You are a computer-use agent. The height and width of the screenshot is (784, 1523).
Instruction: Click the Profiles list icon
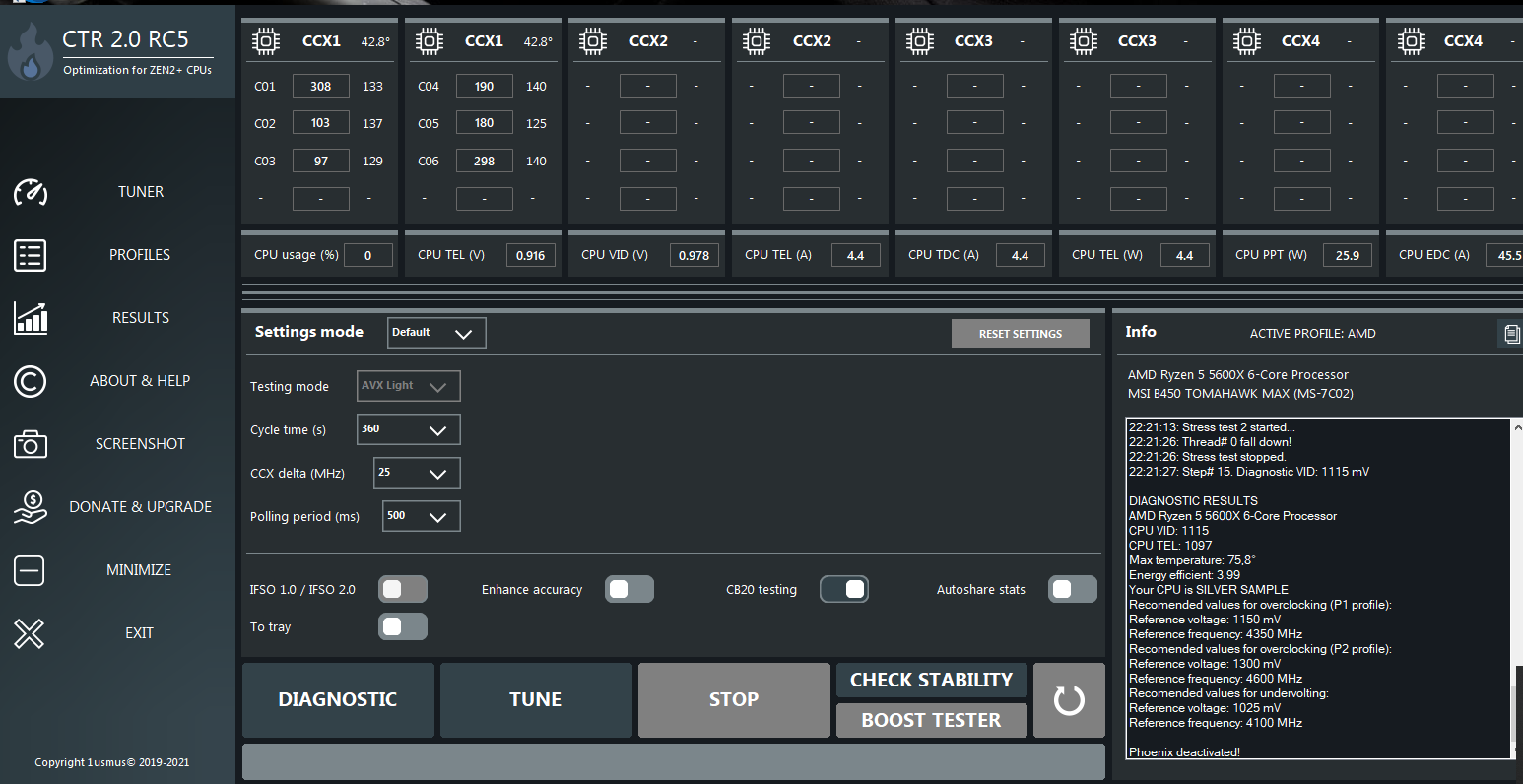(x=31, y=255)
